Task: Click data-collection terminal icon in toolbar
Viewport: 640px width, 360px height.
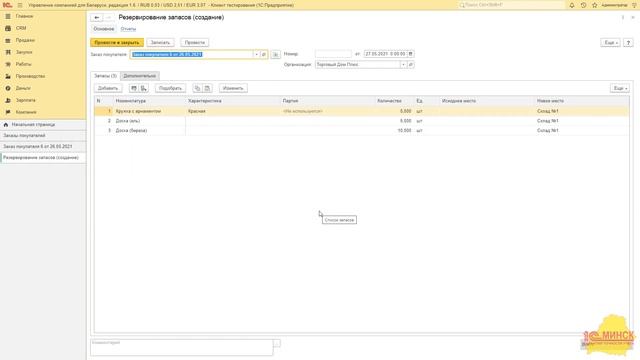Action: tap(144, 88)
